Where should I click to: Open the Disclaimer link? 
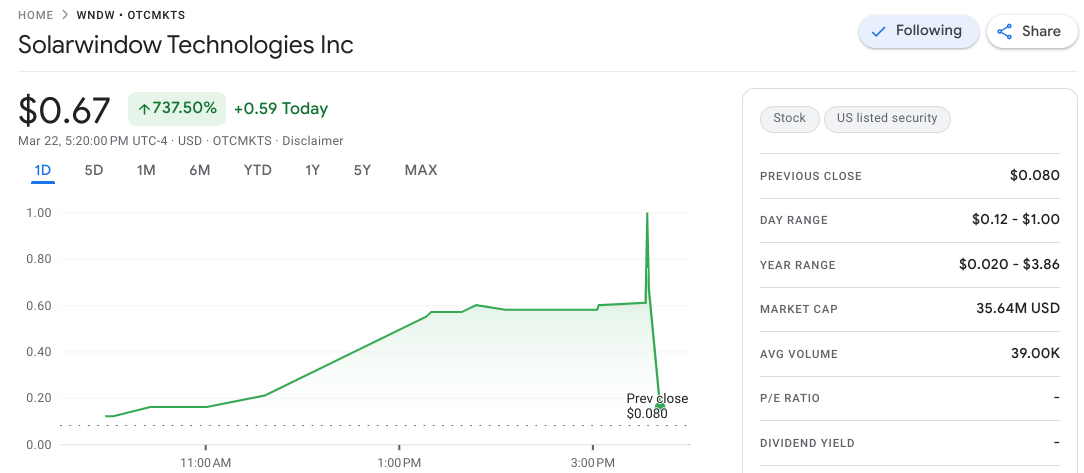(313, 141)
